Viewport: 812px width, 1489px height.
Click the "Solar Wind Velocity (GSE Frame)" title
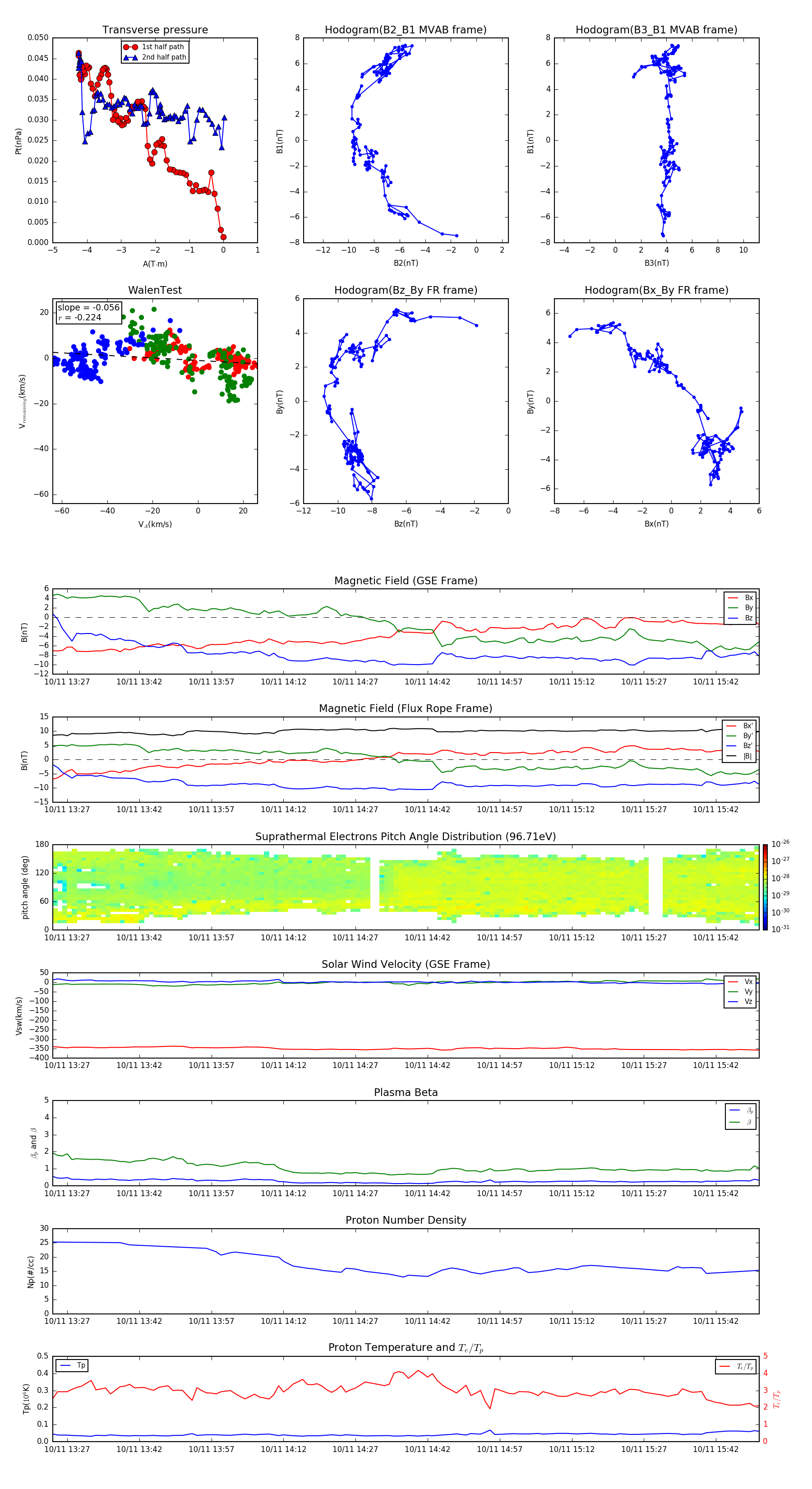click(406, 965)
